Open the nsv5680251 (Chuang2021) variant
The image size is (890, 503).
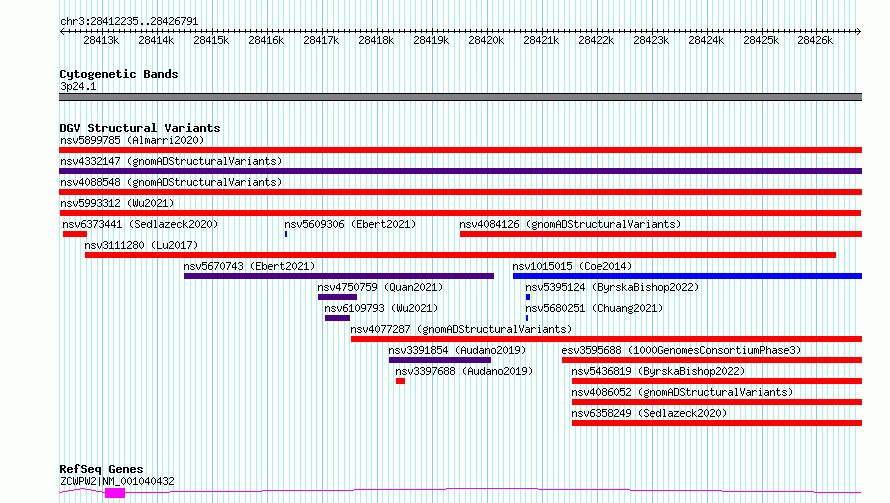594,308
